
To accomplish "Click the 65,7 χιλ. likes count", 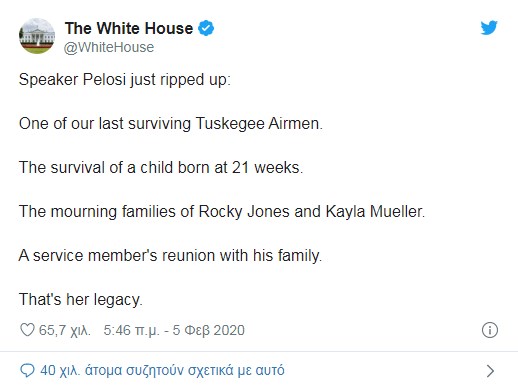I will tap(65, 330).
